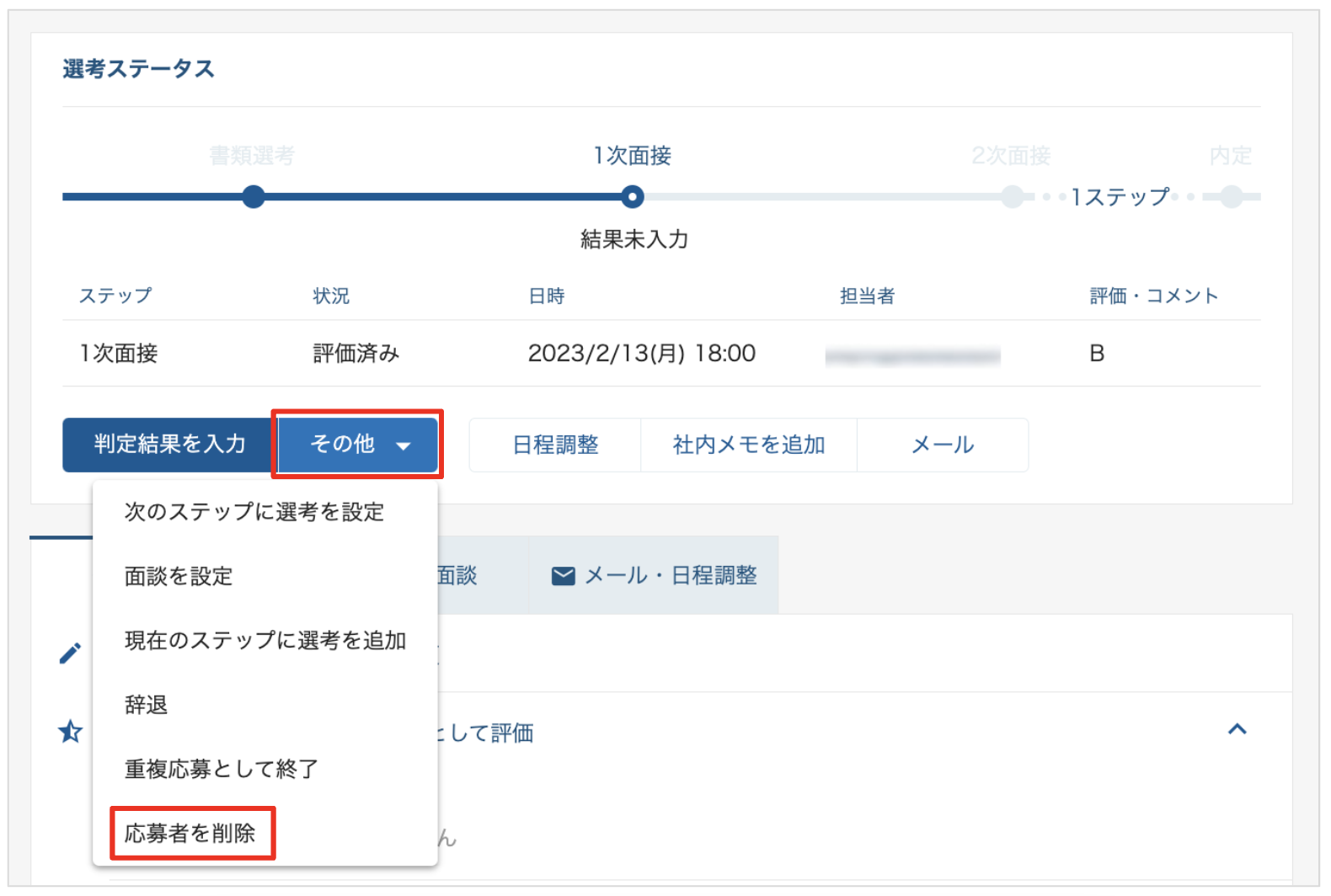Collapse the evaluation section with chevron up
Screen dimensions: 1331x896
(1237, 729)
